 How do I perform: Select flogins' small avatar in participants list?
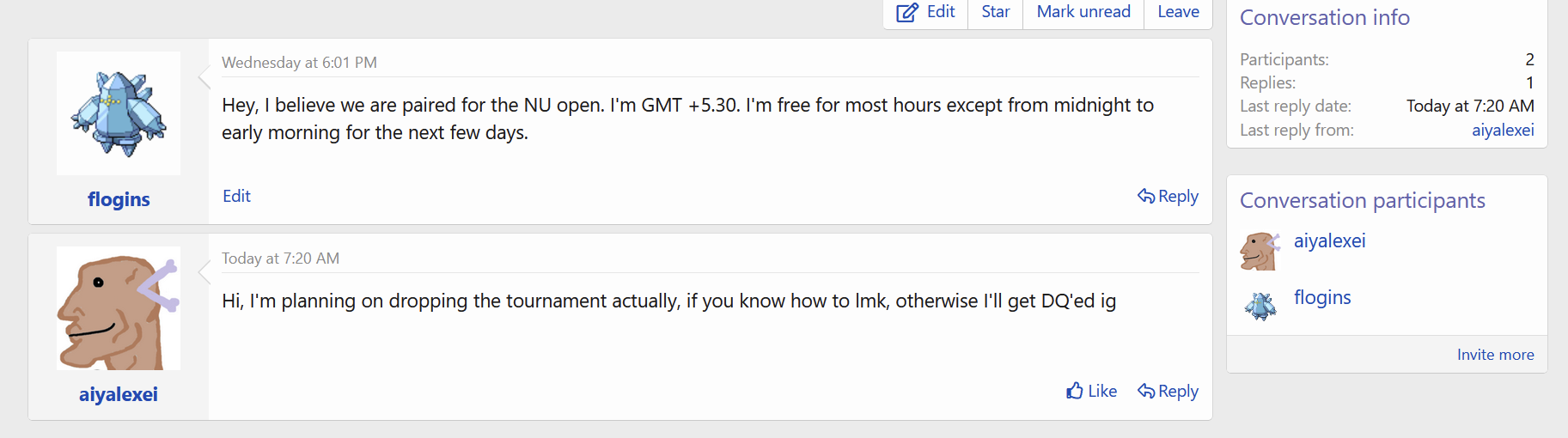pos(1260,306)
